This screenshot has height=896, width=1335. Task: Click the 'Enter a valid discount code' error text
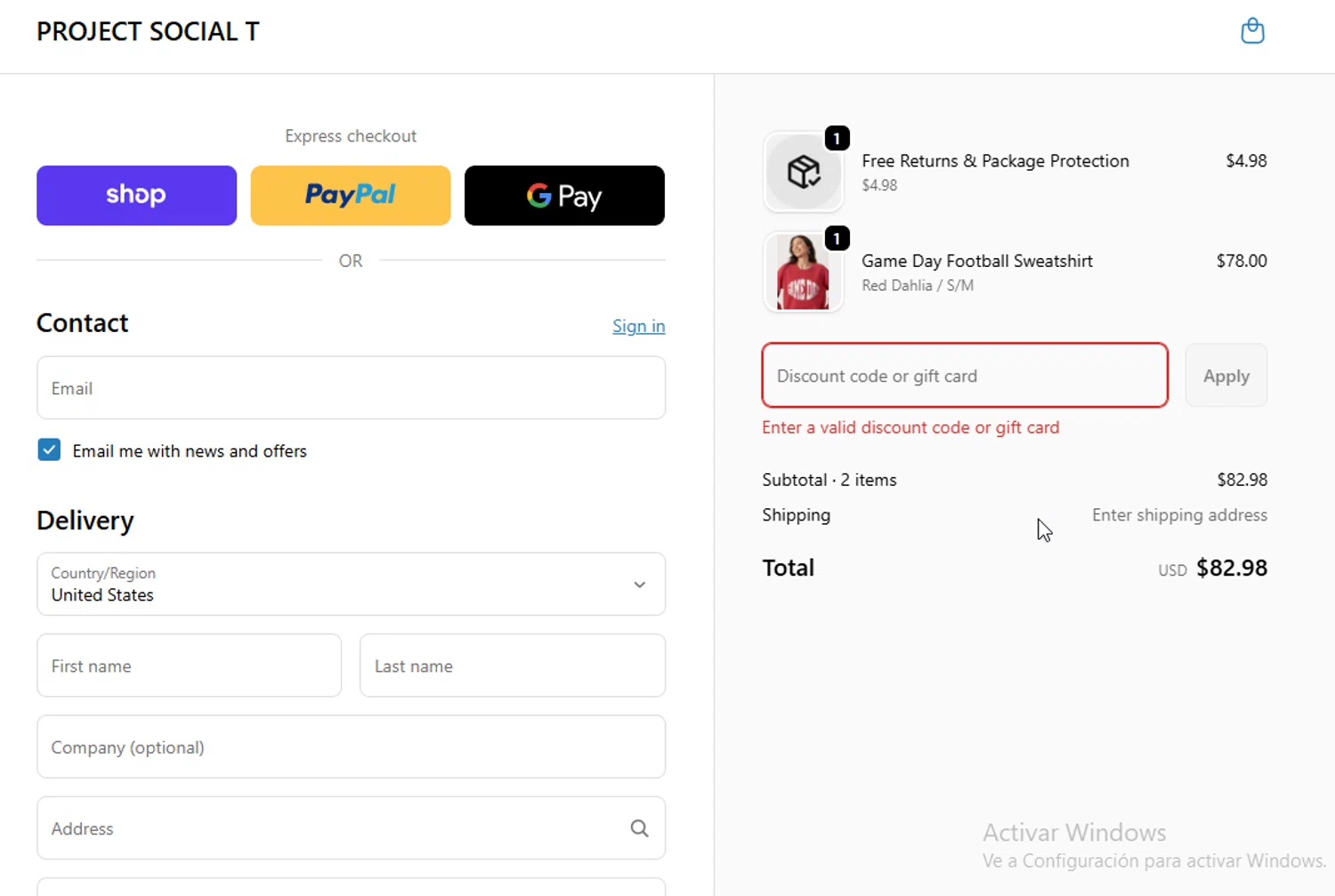click(910, 427)
